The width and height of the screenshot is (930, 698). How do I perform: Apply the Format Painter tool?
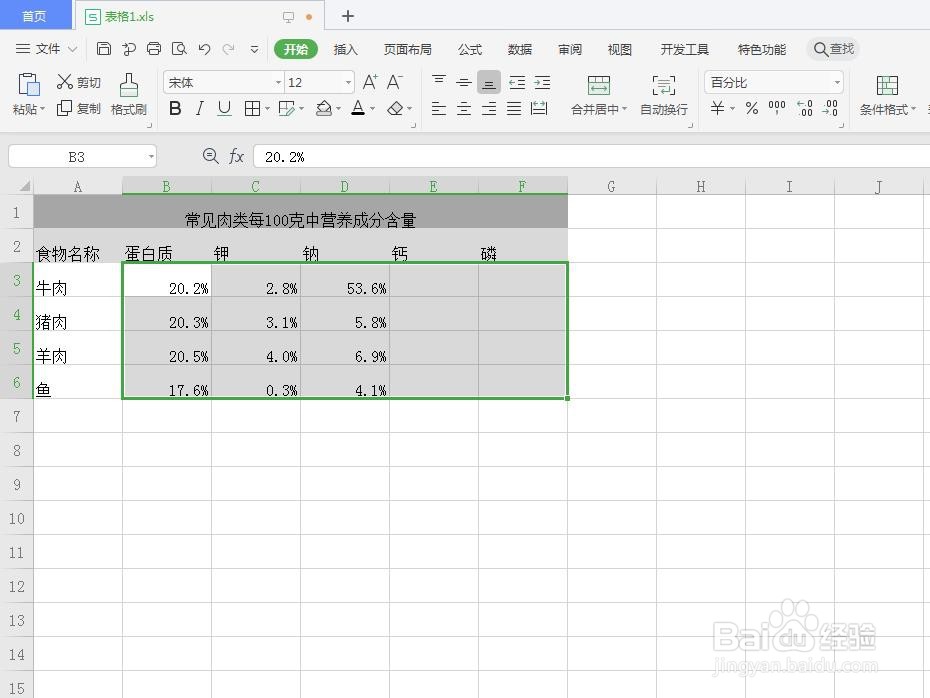coord(128,95)
